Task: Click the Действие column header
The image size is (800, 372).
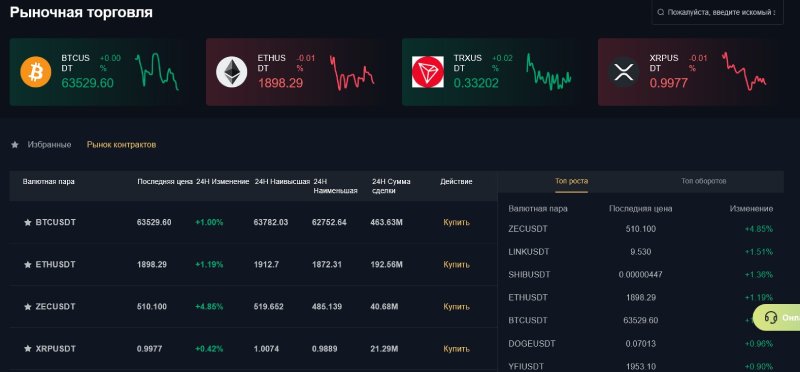Action: 457,182
